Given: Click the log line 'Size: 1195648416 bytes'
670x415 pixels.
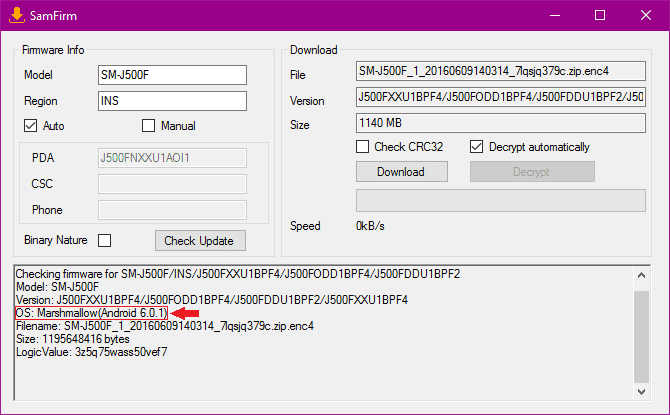Looking at the screenshot, I should (x=73, y=339).
